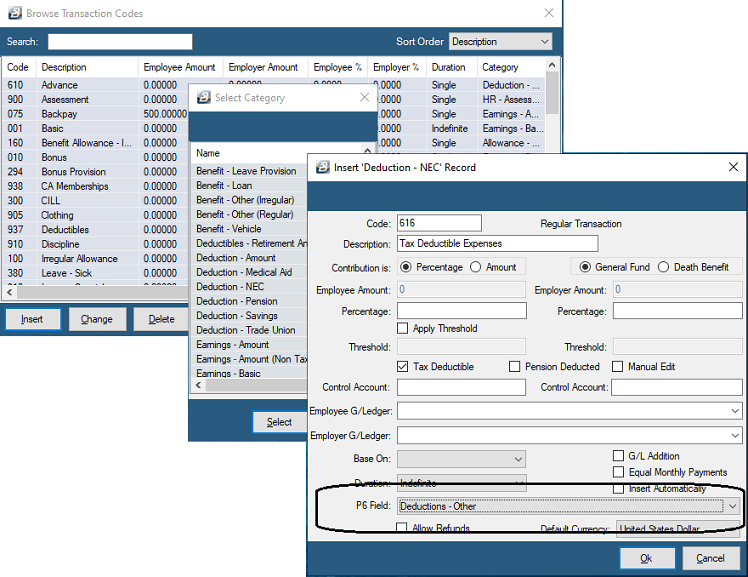Click the transaction list vertical scrollbar up arrow

552,65
